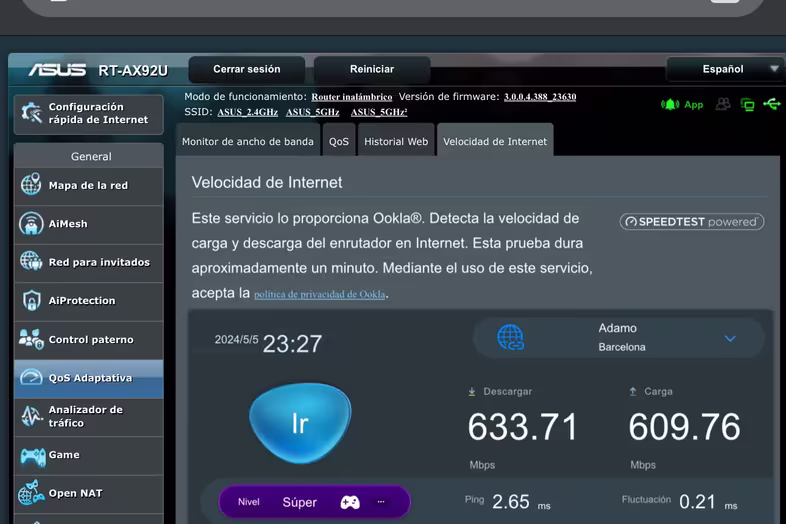Screen dimensions: 786x524
Task: Open the QoS Adaptativa menu item
Action: coord(89,378)
